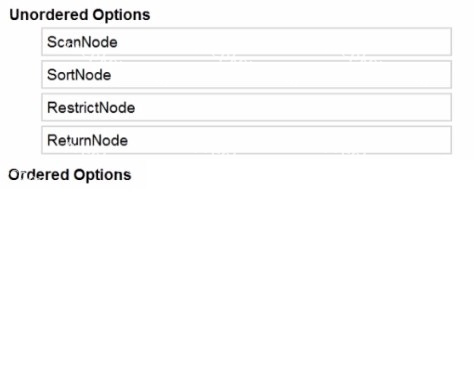Screen dimensions: 474x386
Task: Click the SortNode text label
Action: tap(79, 75)
